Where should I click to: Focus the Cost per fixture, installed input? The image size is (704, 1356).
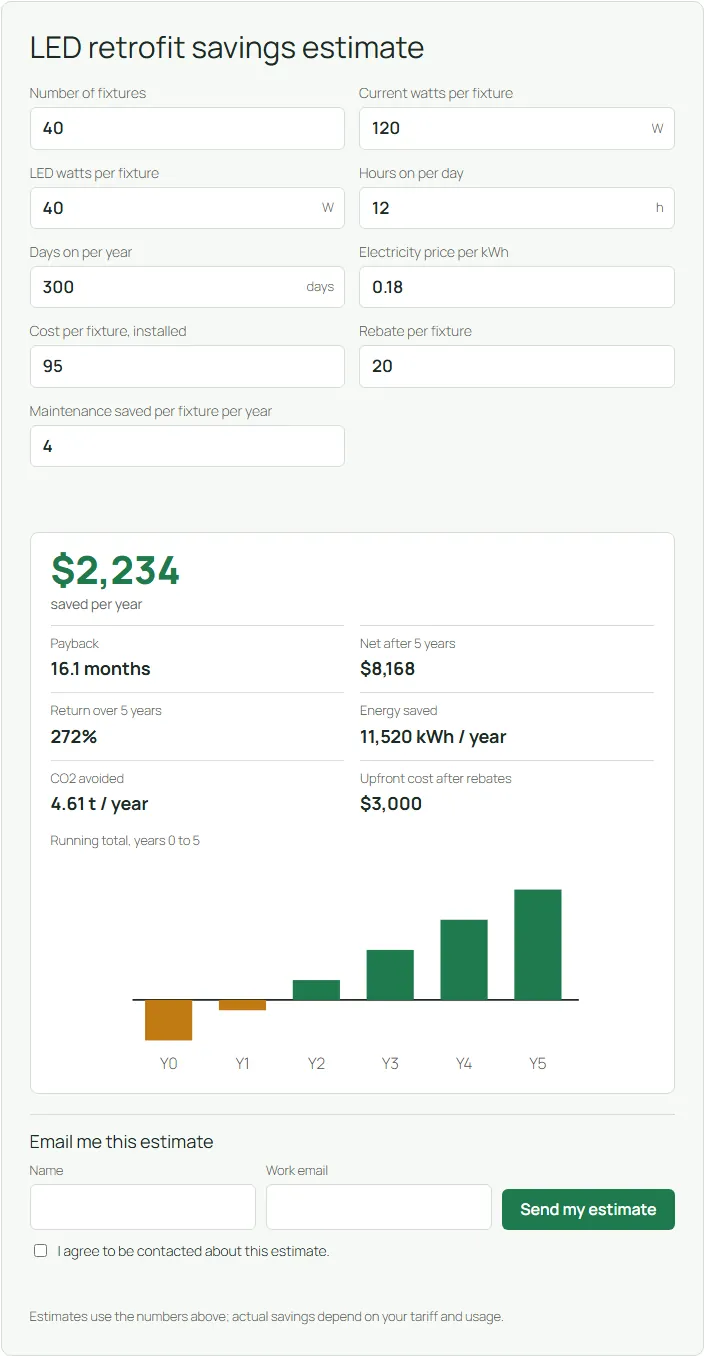[x=187, y=366]
